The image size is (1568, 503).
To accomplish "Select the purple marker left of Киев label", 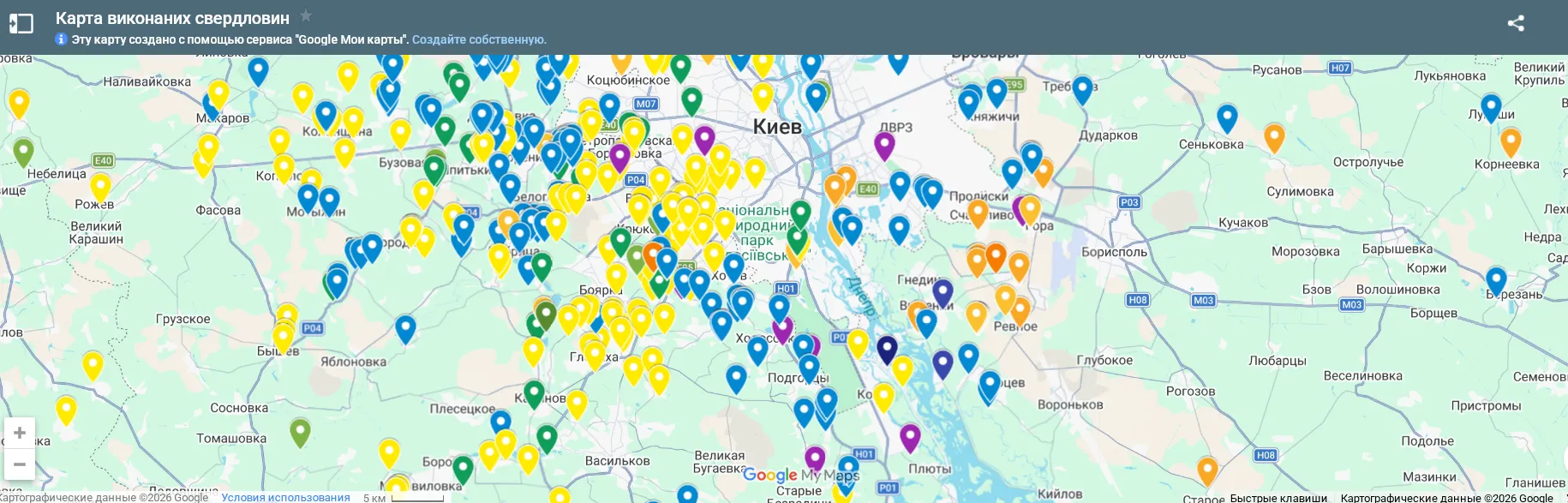I will click(704, 140).
